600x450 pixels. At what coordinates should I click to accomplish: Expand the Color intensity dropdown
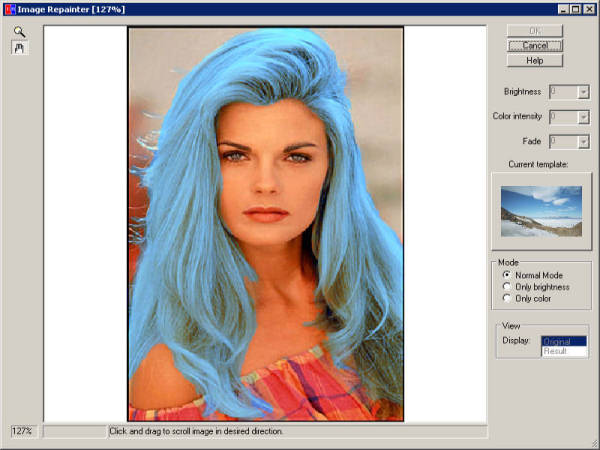coord(583,117)
